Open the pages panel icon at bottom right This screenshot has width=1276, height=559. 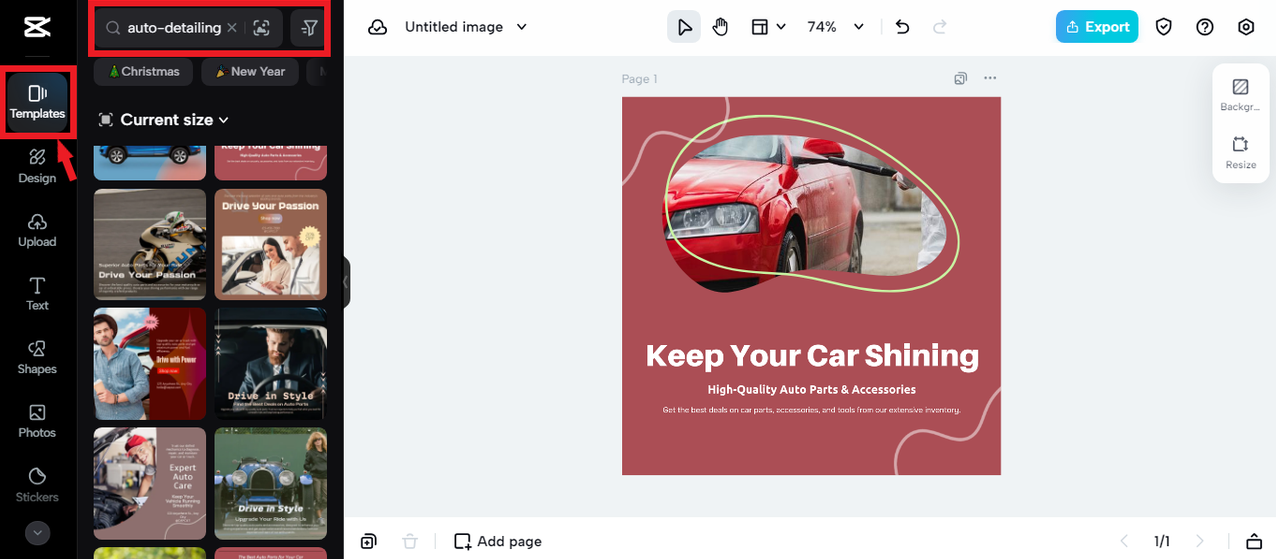tap(1253, 541)
